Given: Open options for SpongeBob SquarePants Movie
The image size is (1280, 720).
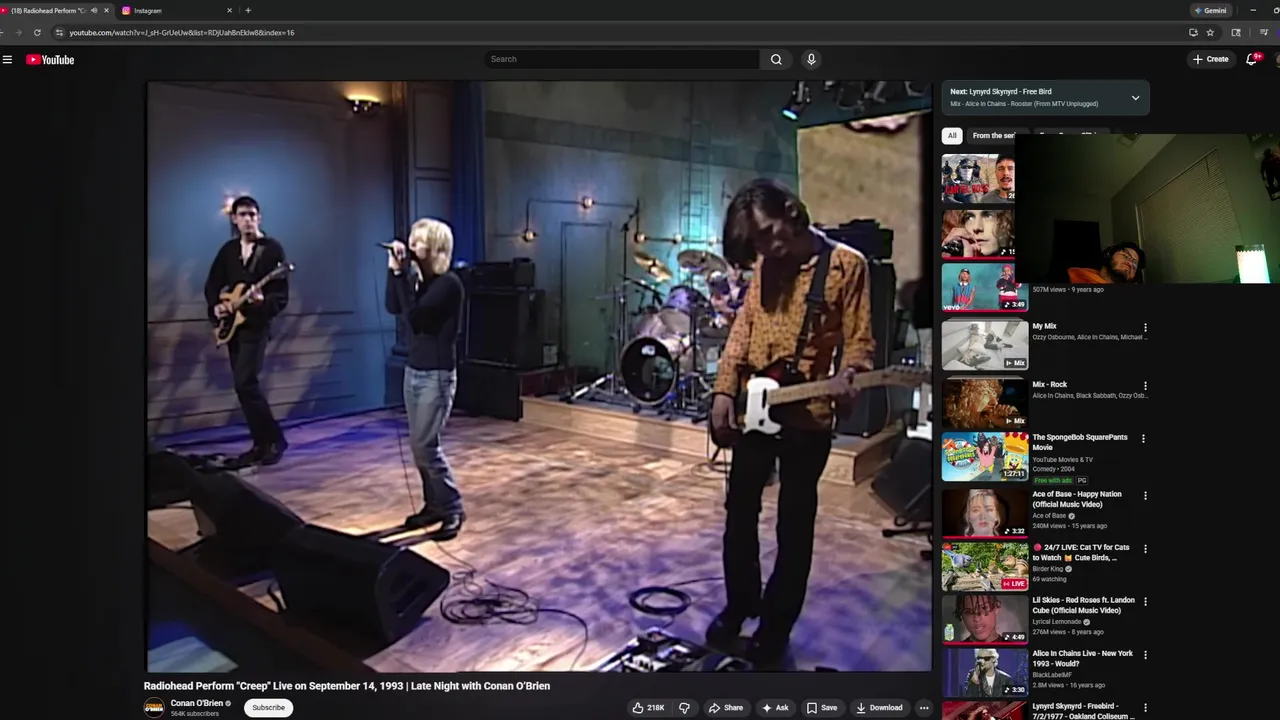Looking at the screenshot, I should (1143, 438).
